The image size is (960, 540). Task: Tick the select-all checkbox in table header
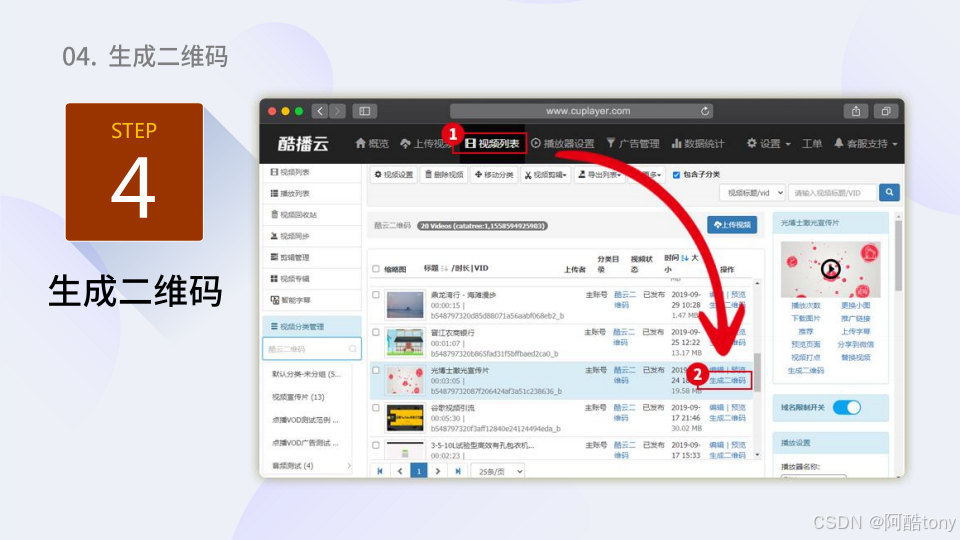(x=376, y=269)
